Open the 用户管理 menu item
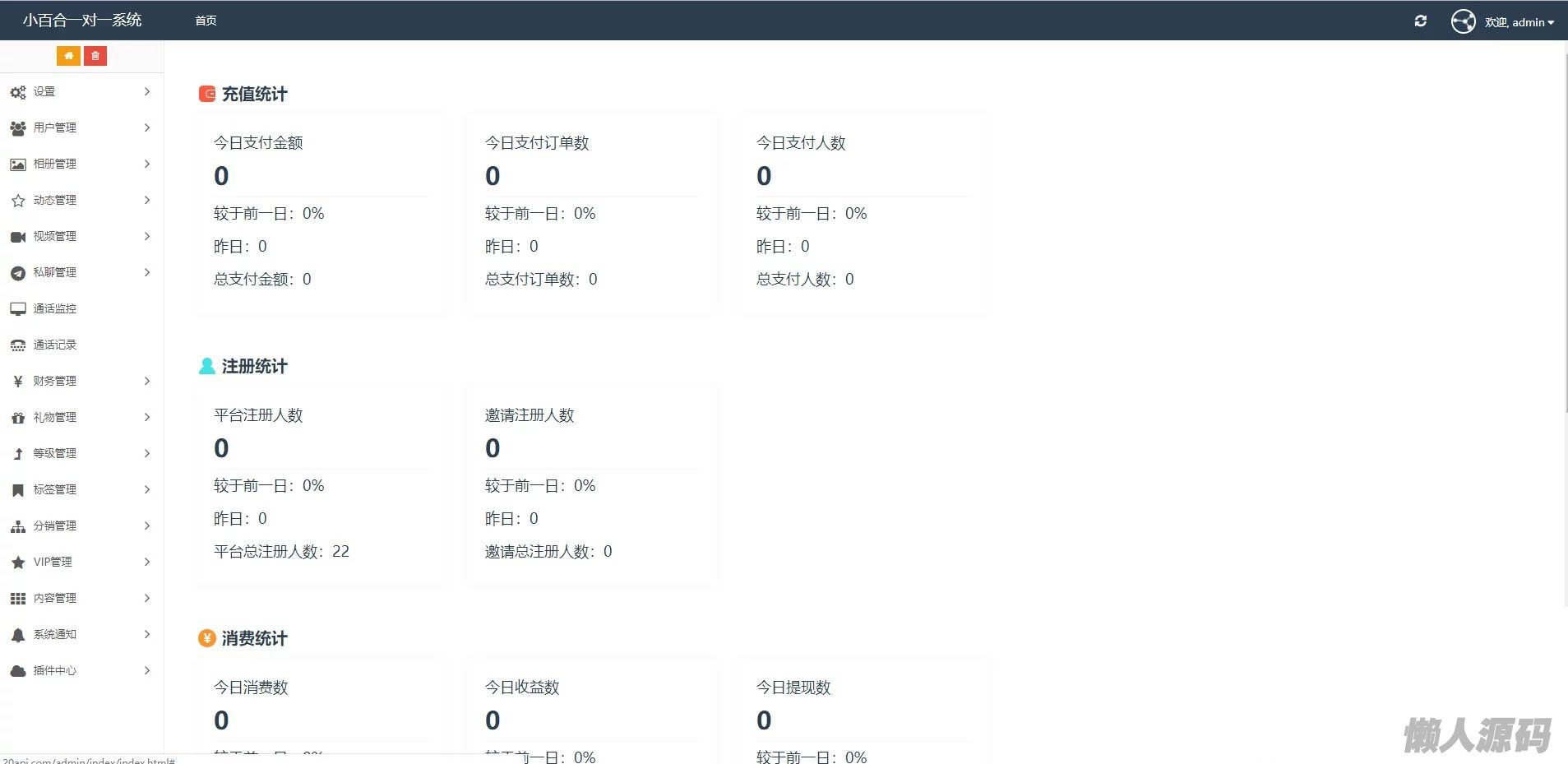1568x764 pixels. pyautogui.click(x=81, y=127)
